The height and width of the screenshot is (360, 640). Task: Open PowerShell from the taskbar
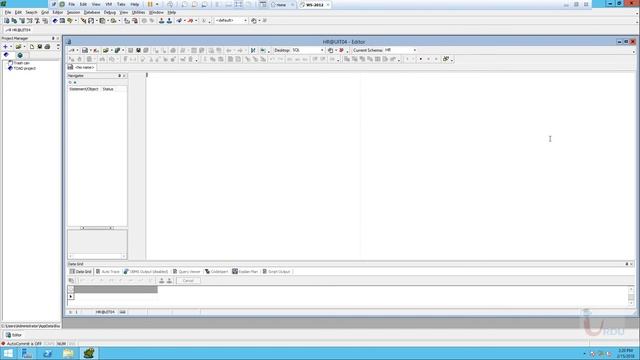[47, 353]
